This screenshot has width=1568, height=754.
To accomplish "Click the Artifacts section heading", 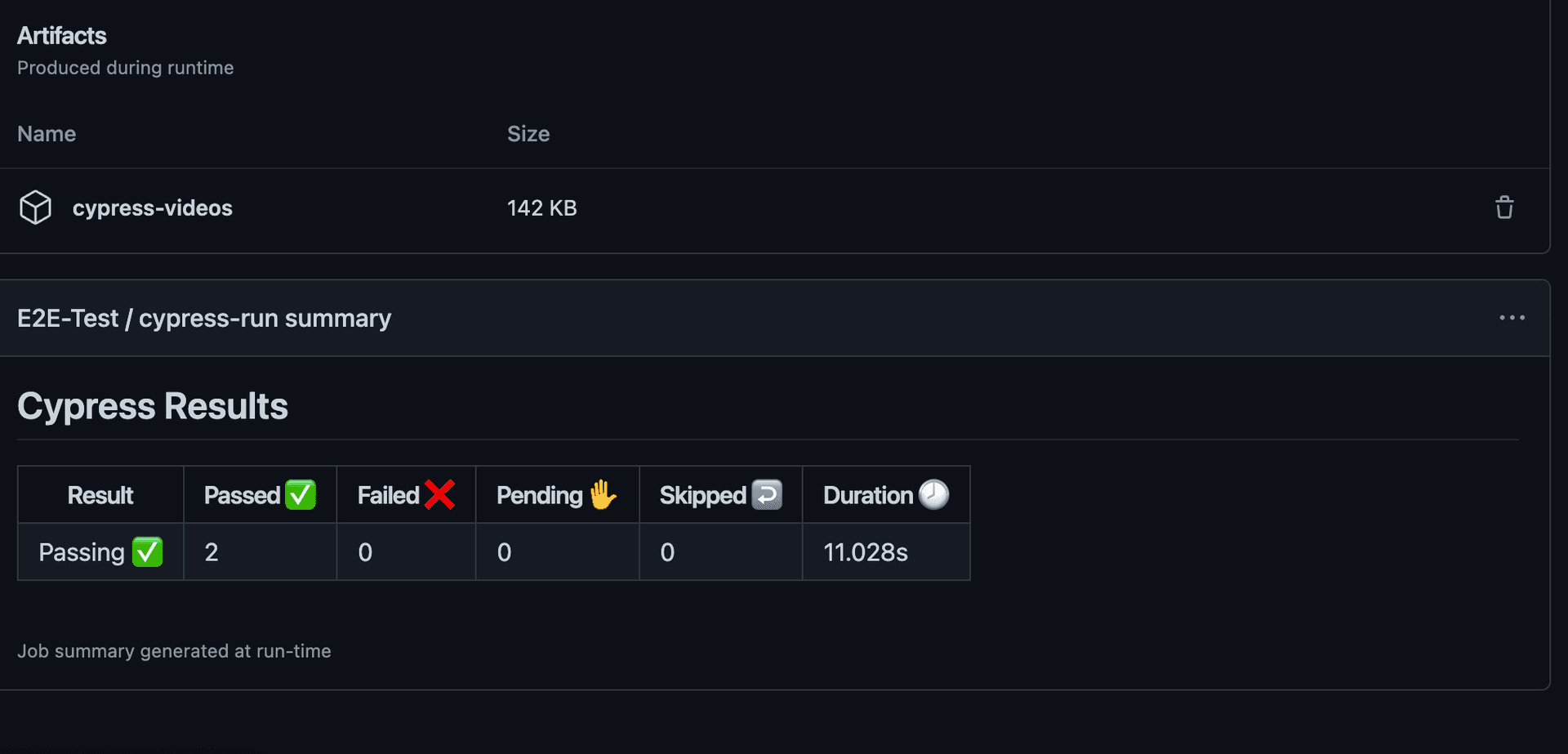I will (62, 36).
